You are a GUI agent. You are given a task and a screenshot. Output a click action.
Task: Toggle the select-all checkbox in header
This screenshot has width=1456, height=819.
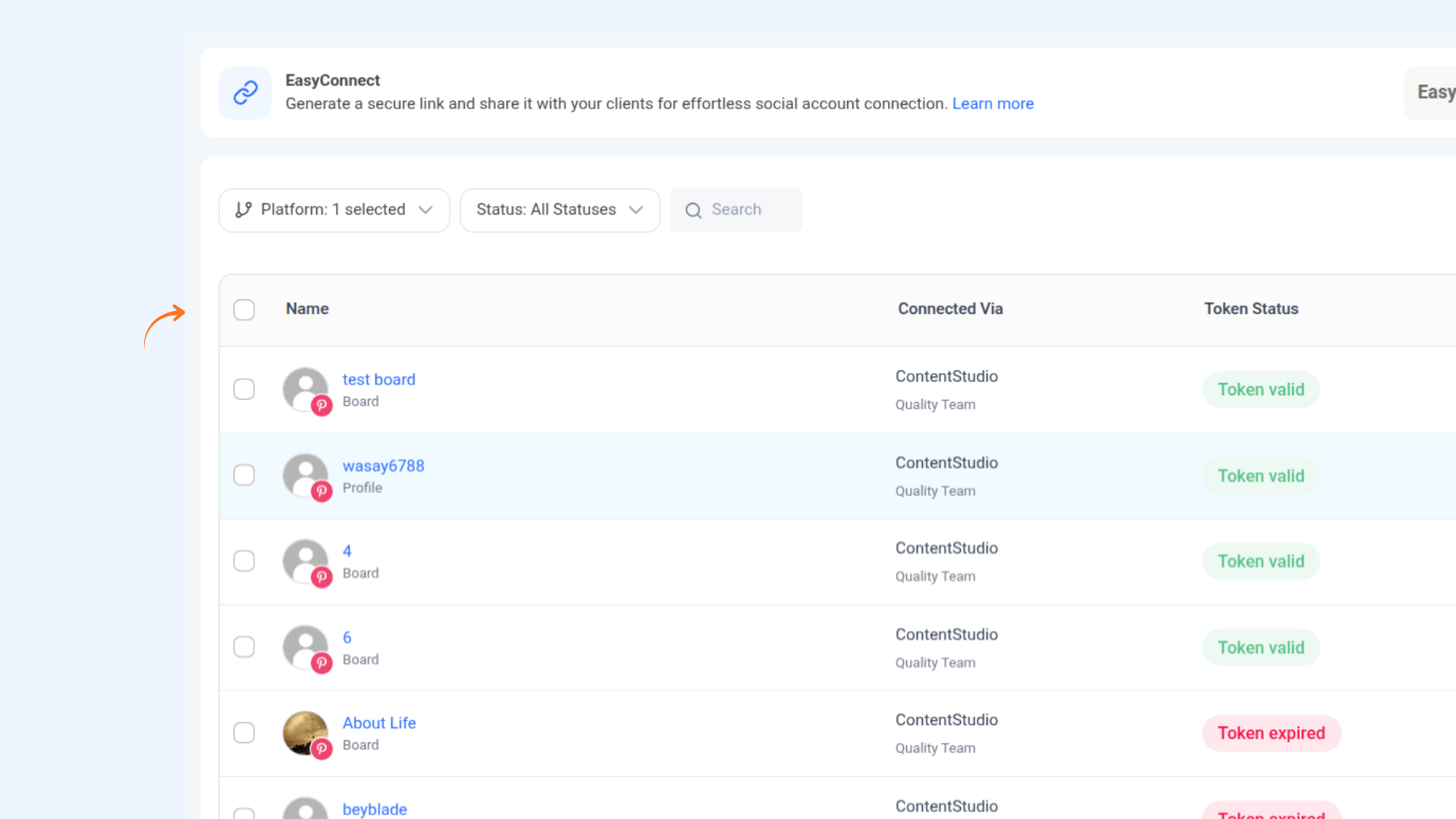point(244,309)
